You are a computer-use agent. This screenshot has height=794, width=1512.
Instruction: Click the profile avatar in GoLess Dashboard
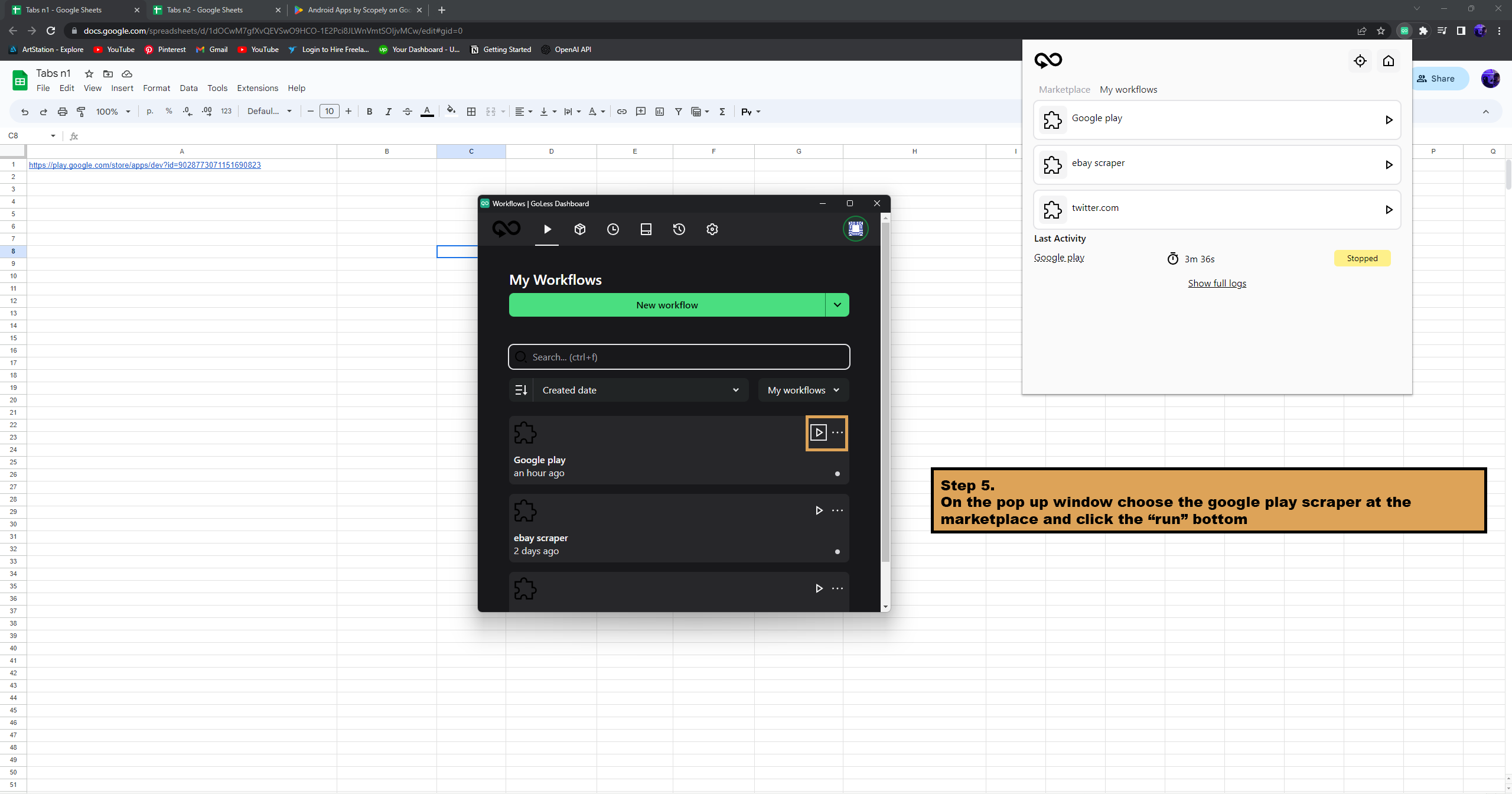click(856, 229)
